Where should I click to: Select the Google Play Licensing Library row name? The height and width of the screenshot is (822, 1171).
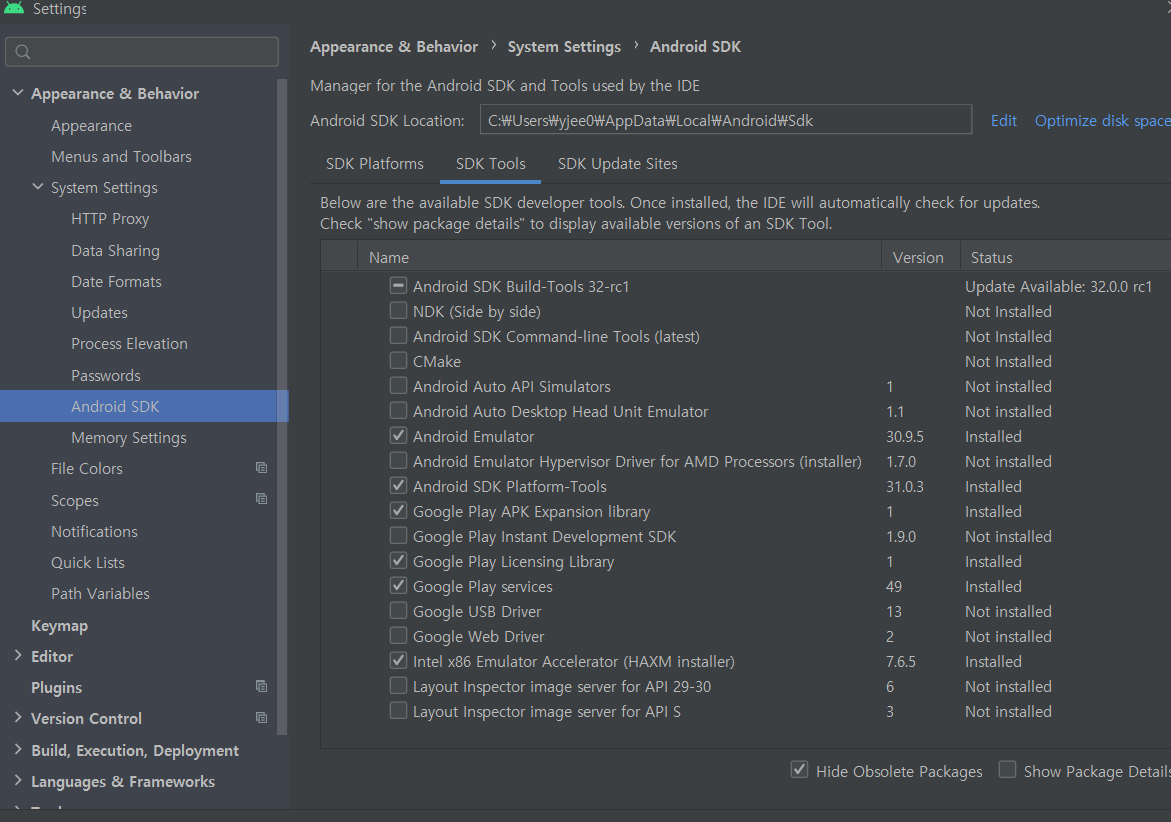coord(513,561)
